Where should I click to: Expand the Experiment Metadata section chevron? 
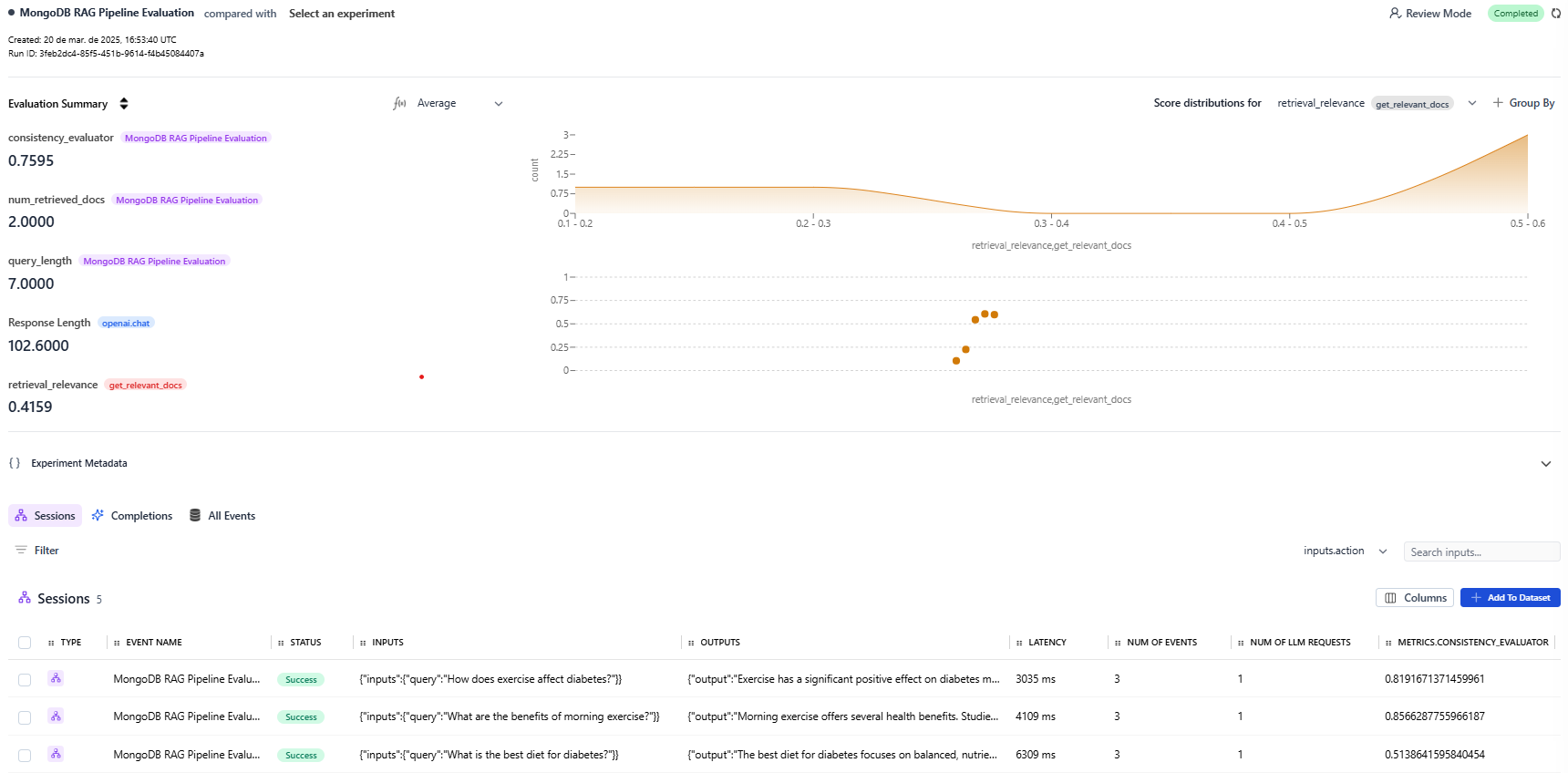point(1546,464)
